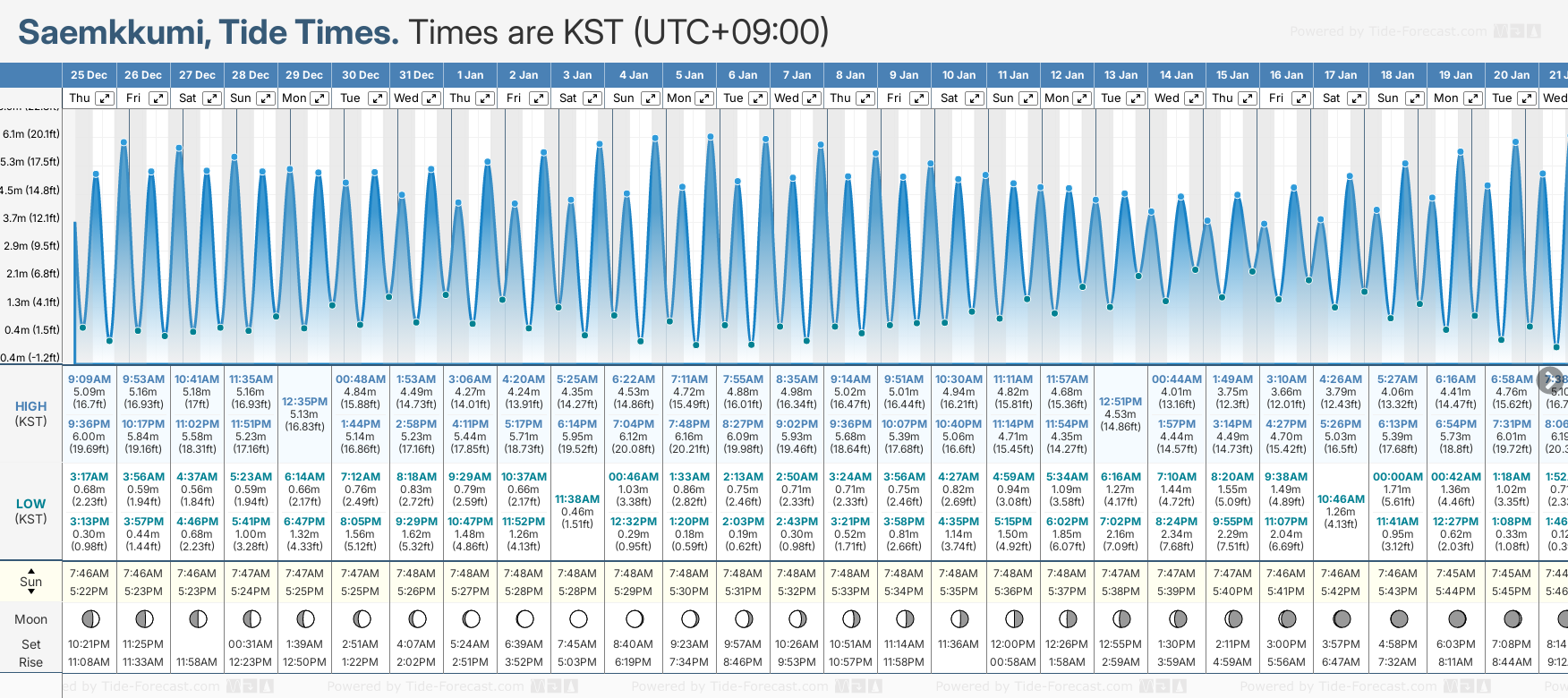
Task: Select the 11:38AM low tide on 3 Jan
Action: (577, 499)
